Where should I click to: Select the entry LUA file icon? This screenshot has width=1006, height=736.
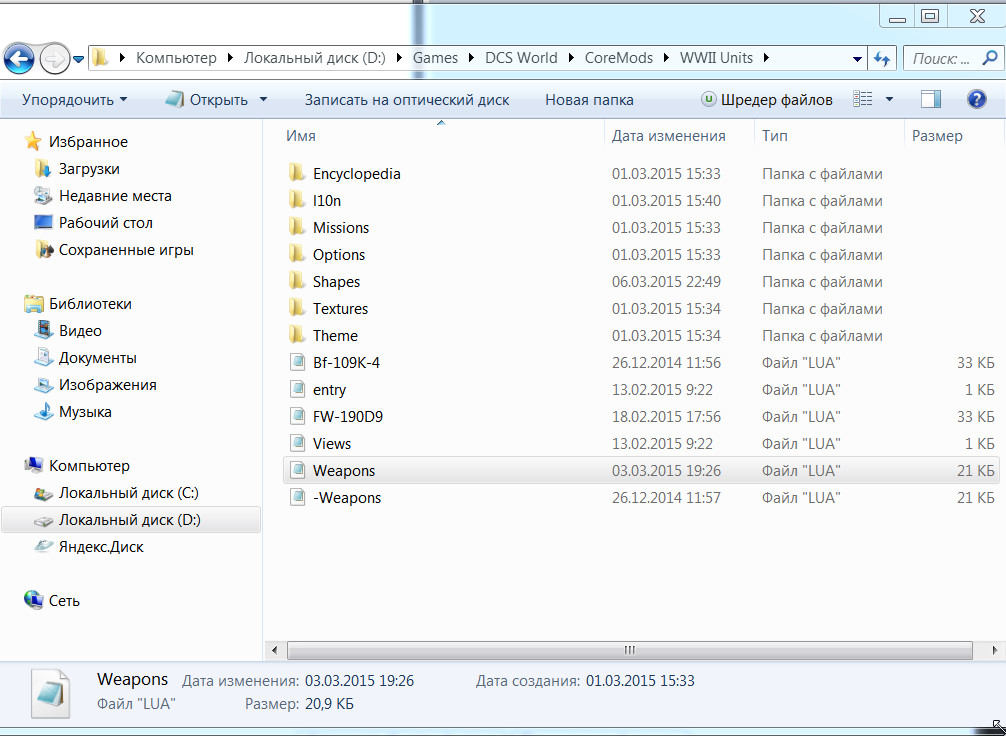coord(297,389)
